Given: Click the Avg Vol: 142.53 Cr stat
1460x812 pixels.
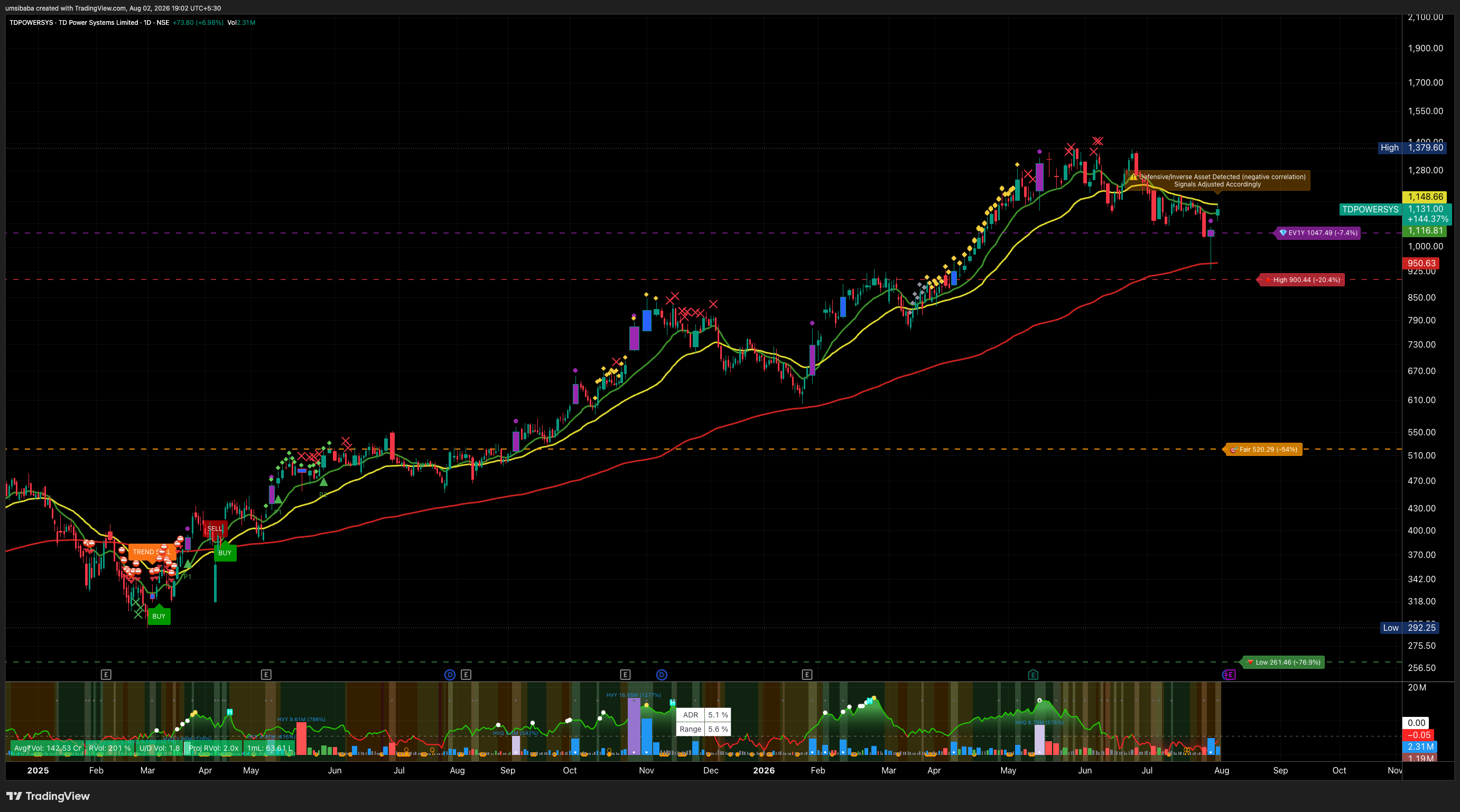Looking at the screenshot, I should click(47, 748).
